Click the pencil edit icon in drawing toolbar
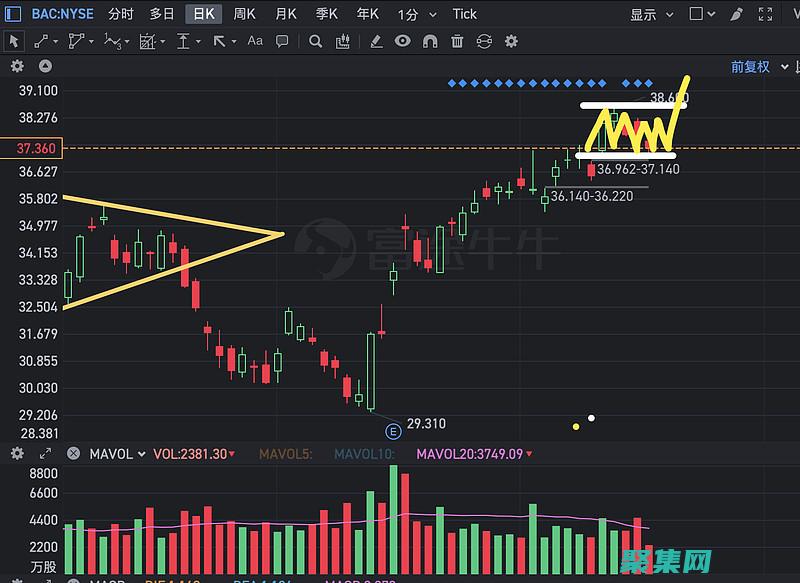The height and width of the screenshot is (583, 800). pyautogui.click(x=376, y=41)
